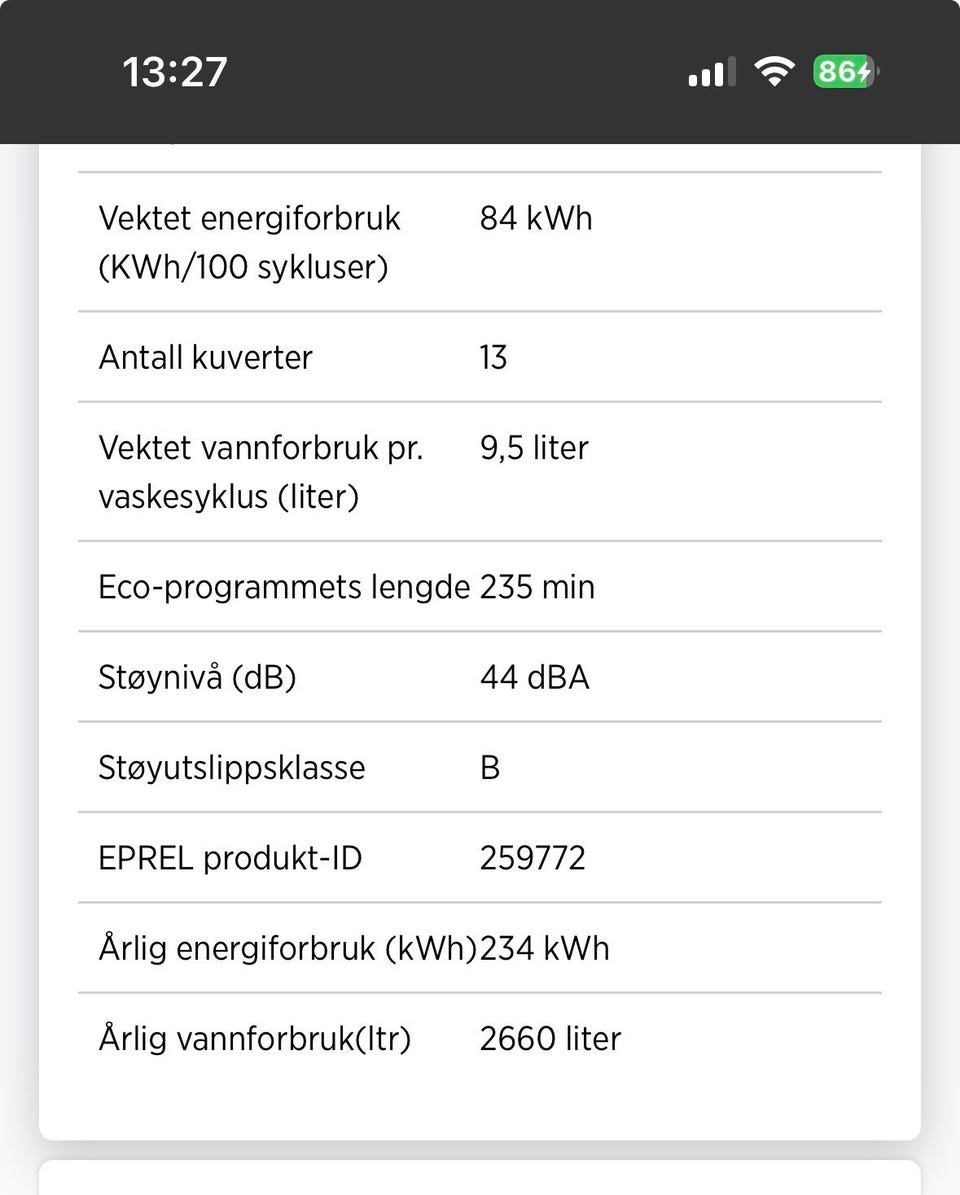
Task: Tap the EPREL produkt-ID label
Action: tap(230, 858)
